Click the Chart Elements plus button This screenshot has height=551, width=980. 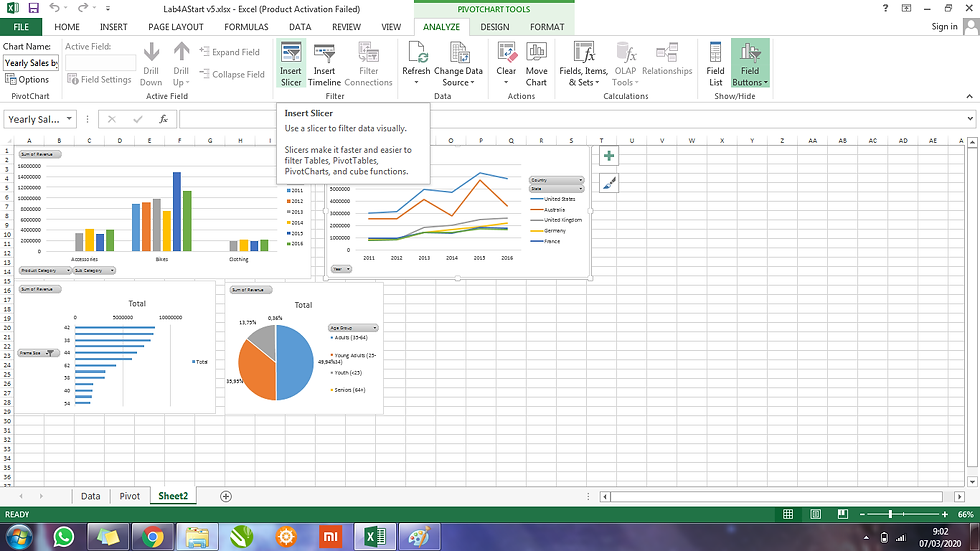click(609, 156)
